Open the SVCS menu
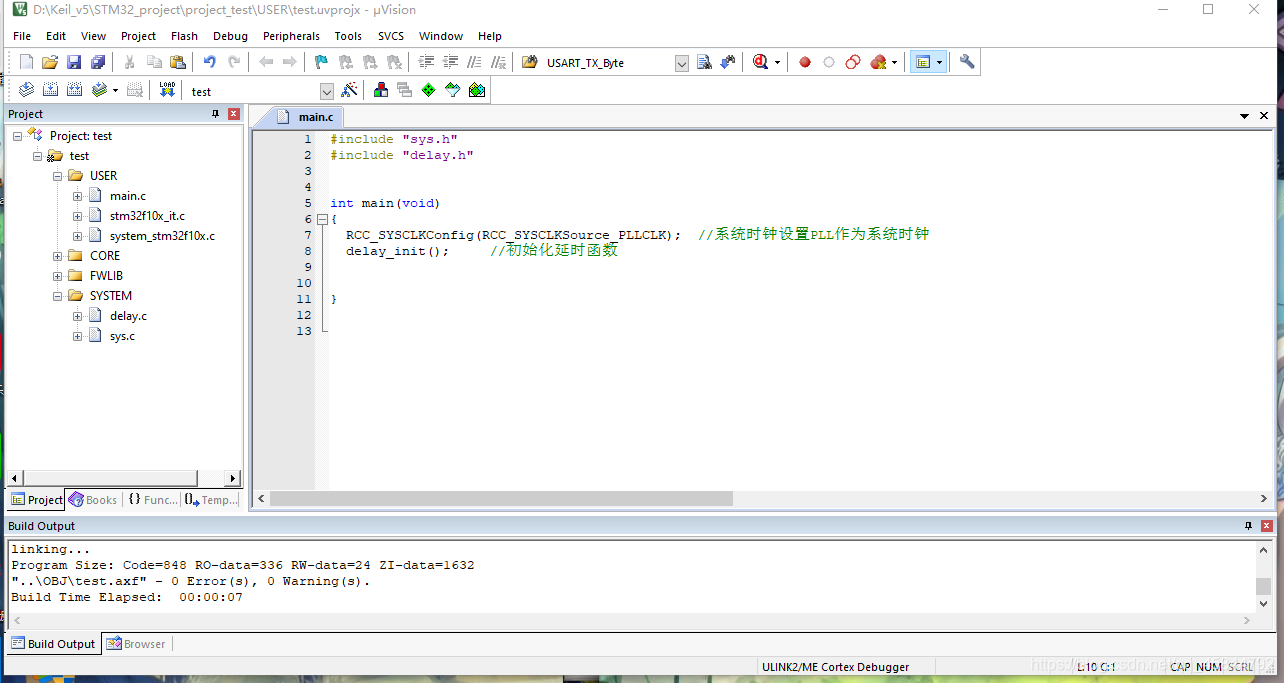Screen dimensions: 1284x683 tap(391, 36)
